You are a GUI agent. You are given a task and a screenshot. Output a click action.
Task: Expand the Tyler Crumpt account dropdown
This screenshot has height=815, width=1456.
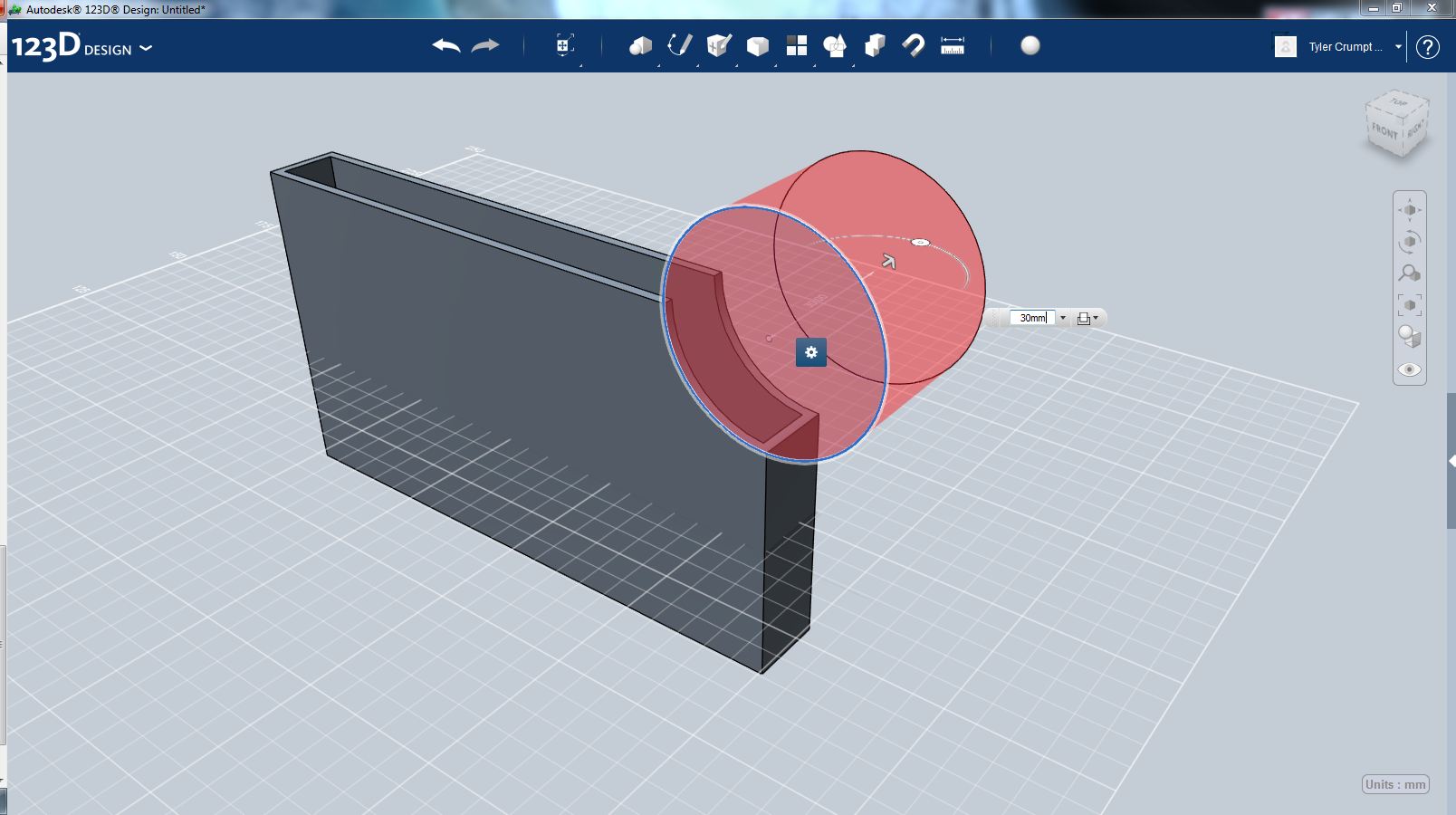pyautogui.click(x=1398, y=46)
